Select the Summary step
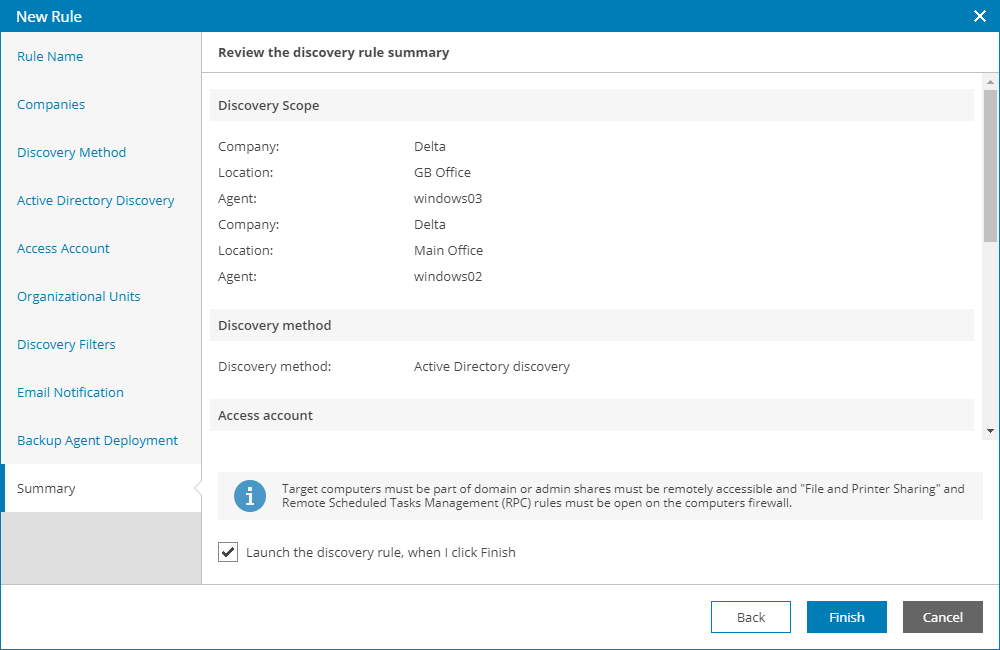Screen dimensions: 1000x650 pos(46,489)
